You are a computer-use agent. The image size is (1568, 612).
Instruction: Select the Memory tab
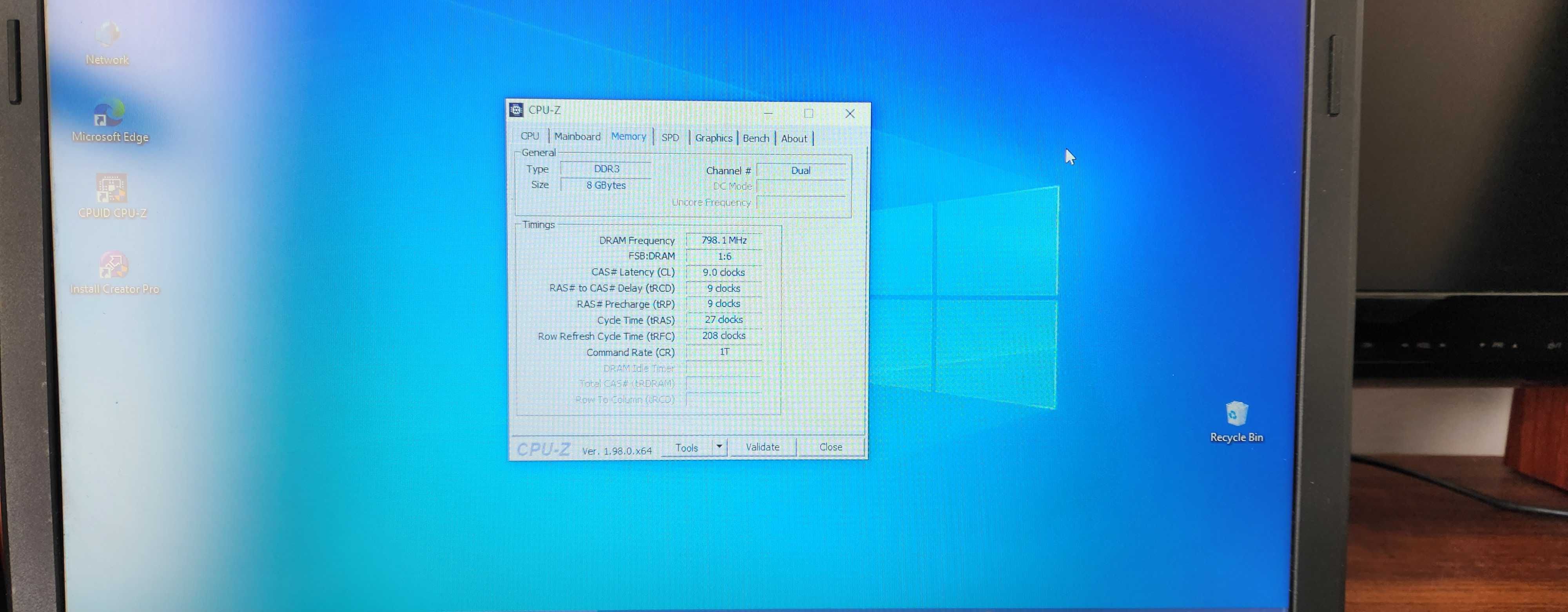click(x=628, y=137)
